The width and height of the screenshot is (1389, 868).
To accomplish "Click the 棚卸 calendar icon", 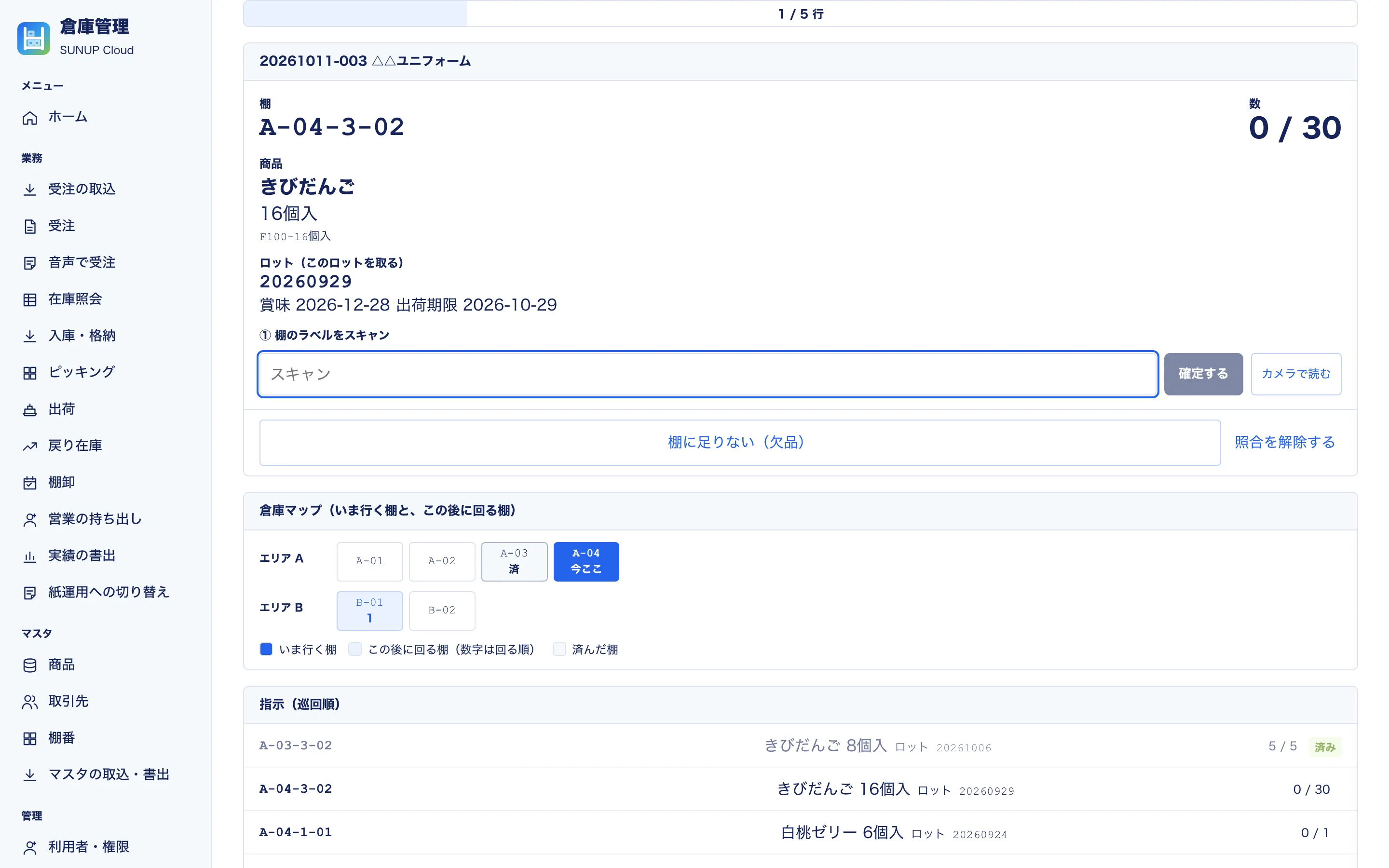I will (x=30, y=483).
